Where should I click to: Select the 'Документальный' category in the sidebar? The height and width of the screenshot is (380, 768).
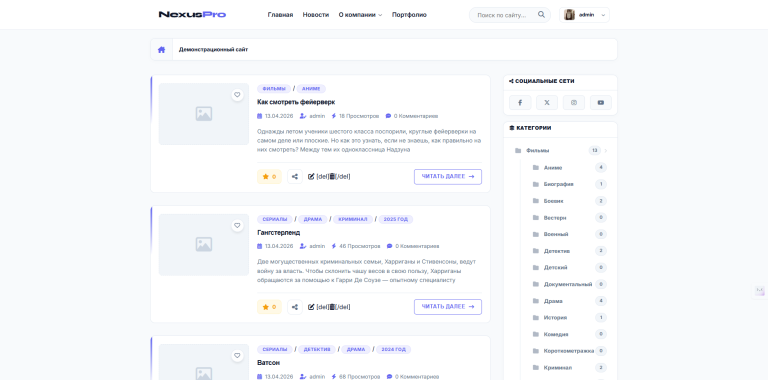pyautogui.click(x=568, y=284)
